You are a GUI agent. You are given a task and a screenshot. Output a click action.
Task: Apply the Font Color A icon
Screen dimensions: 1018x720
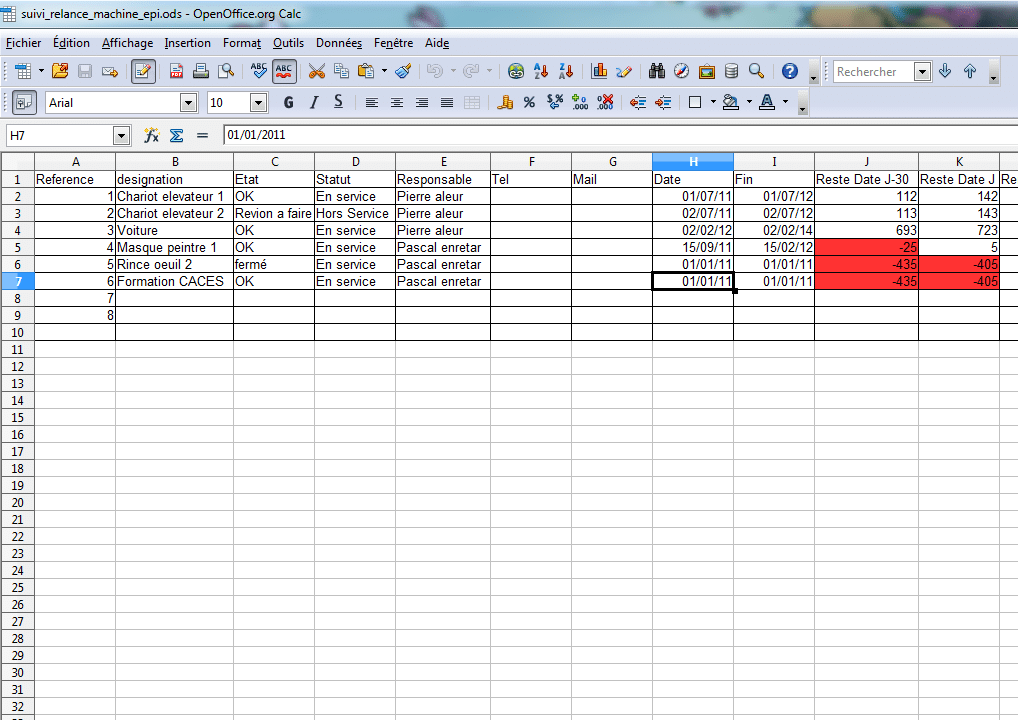pos(767,102)
